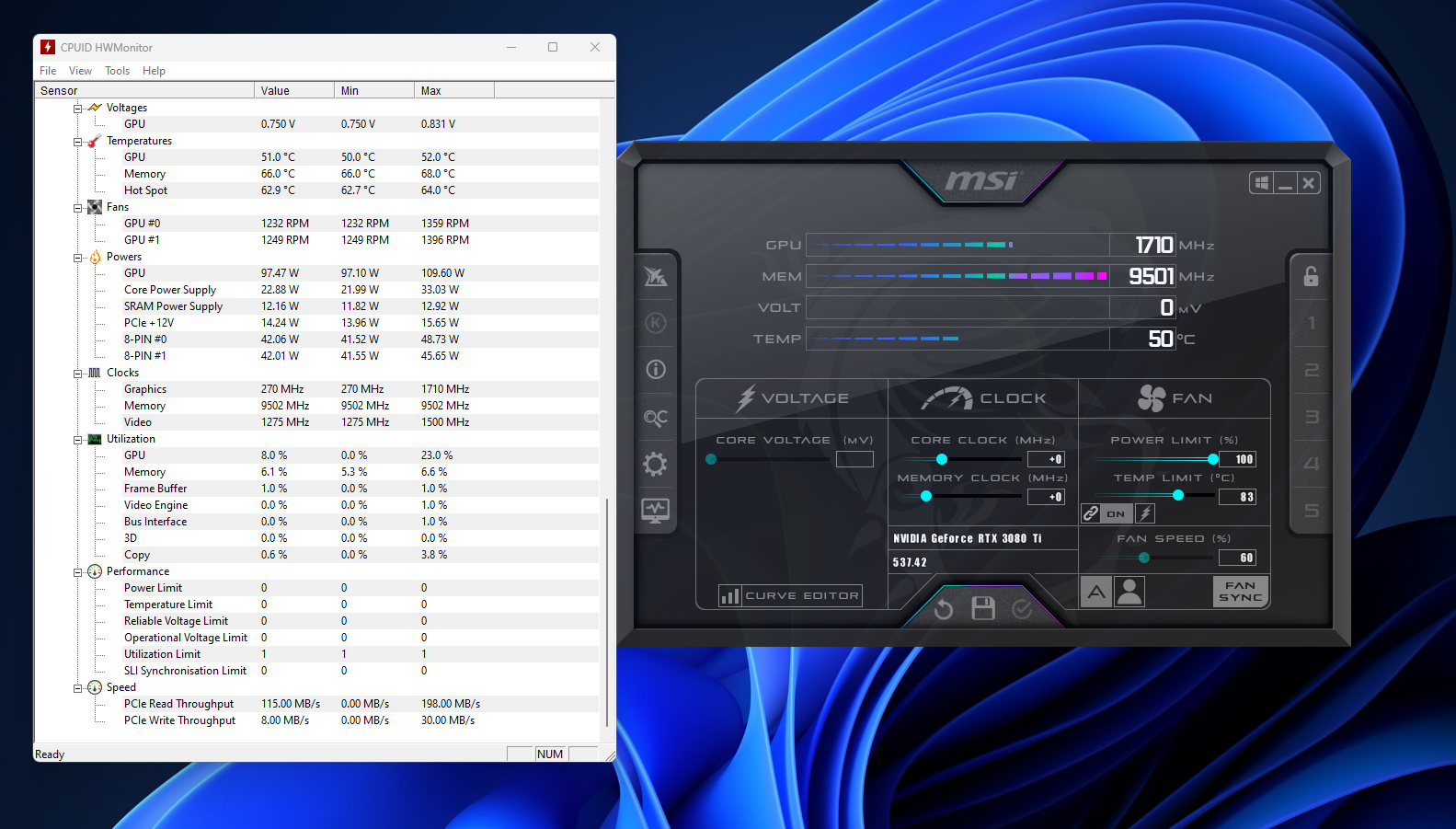The height and width of the screenshot is (829, 1456).
Task: Click the Min column header
Action: point(374,90)
